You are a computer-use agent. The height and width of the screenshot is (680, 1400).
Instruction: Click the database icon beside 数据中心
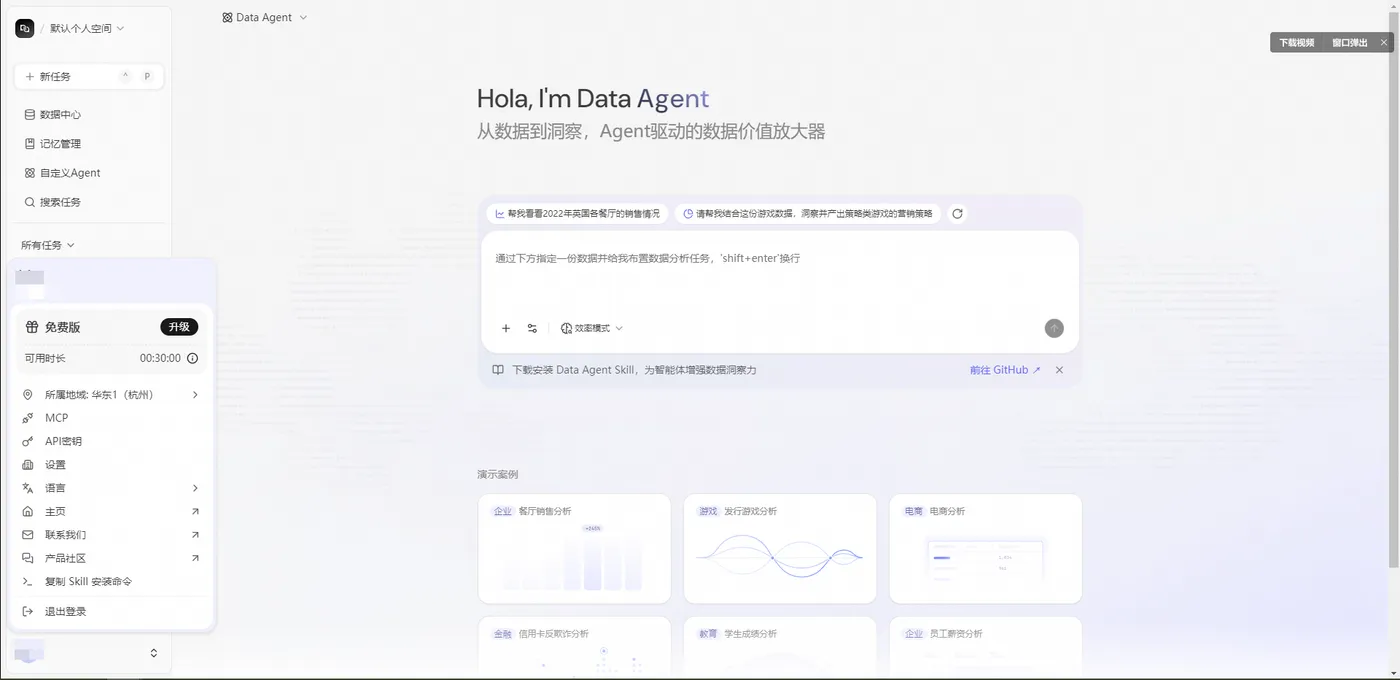coord(30,115)
